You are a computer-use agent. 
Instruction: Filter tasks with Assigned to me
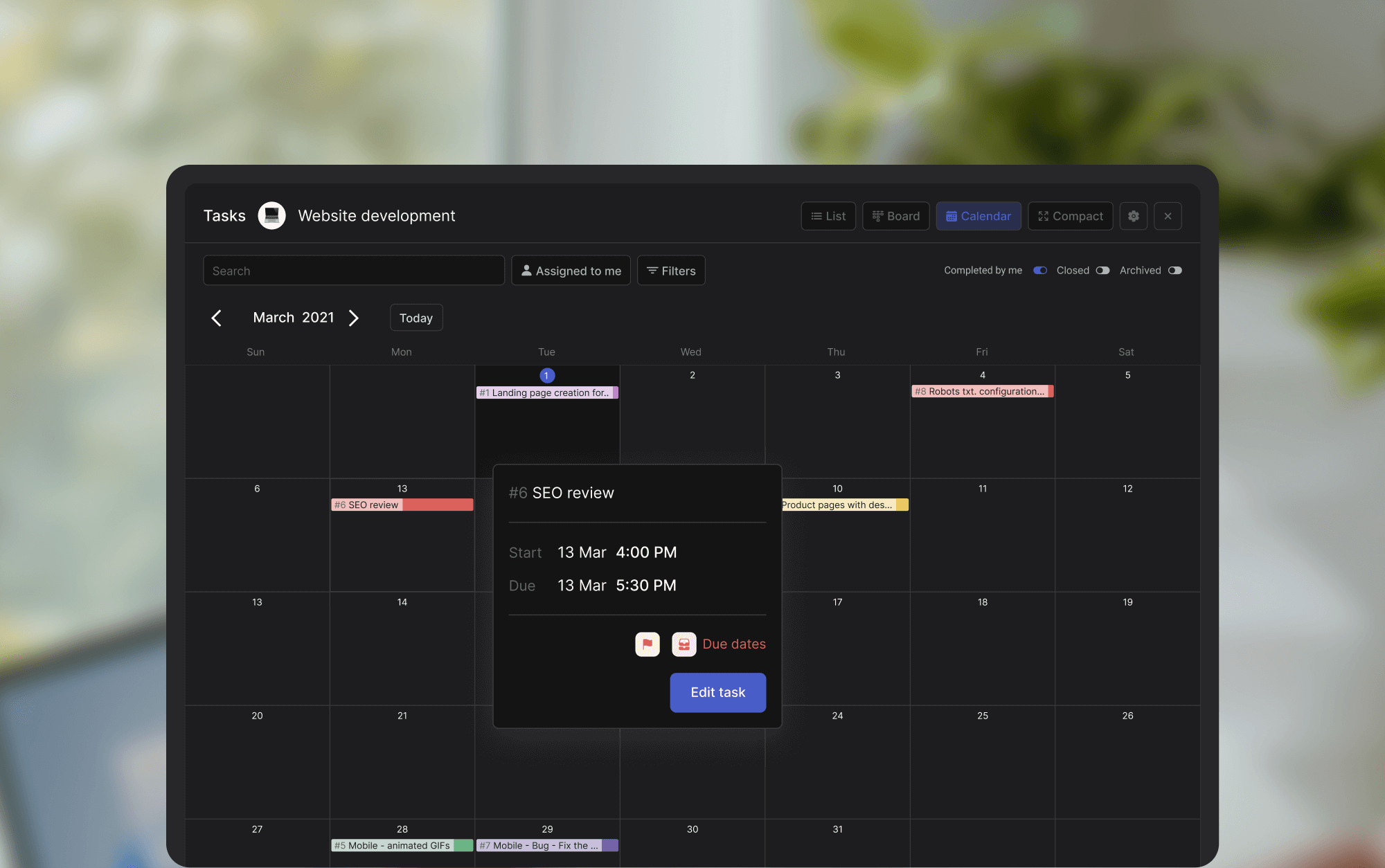point(571,271)
